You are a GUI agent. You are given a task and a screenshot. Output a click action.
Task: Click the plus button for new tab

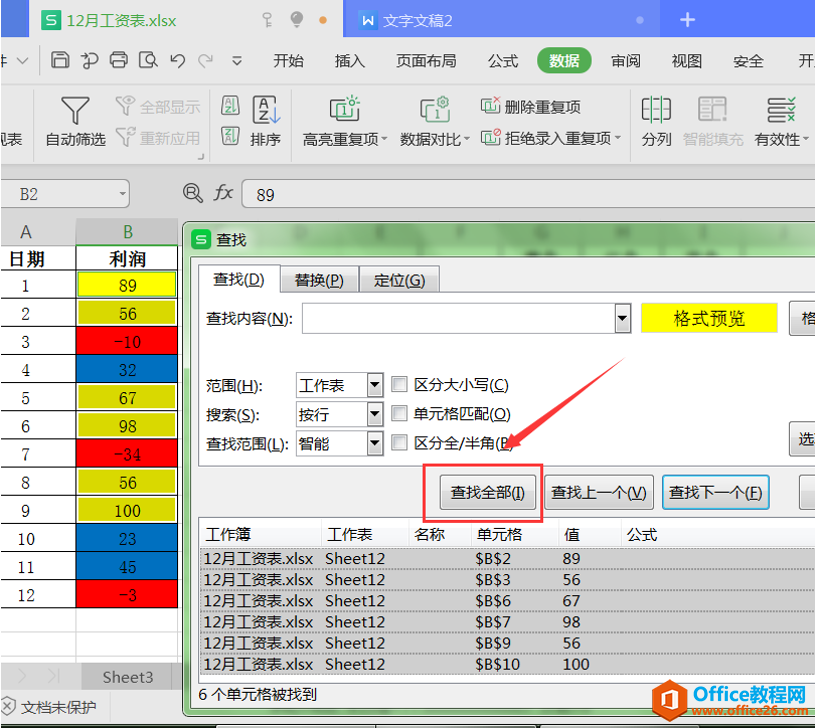click(x=687, y=20)
